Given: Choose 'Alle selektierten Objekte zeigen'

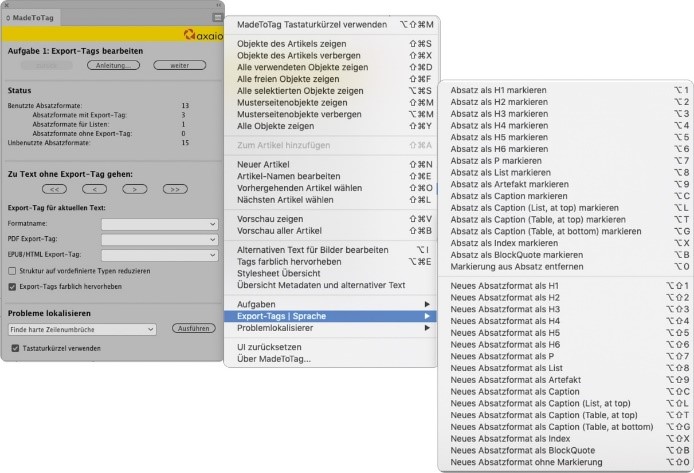Looking at the screenshot, I should (330, 91).
